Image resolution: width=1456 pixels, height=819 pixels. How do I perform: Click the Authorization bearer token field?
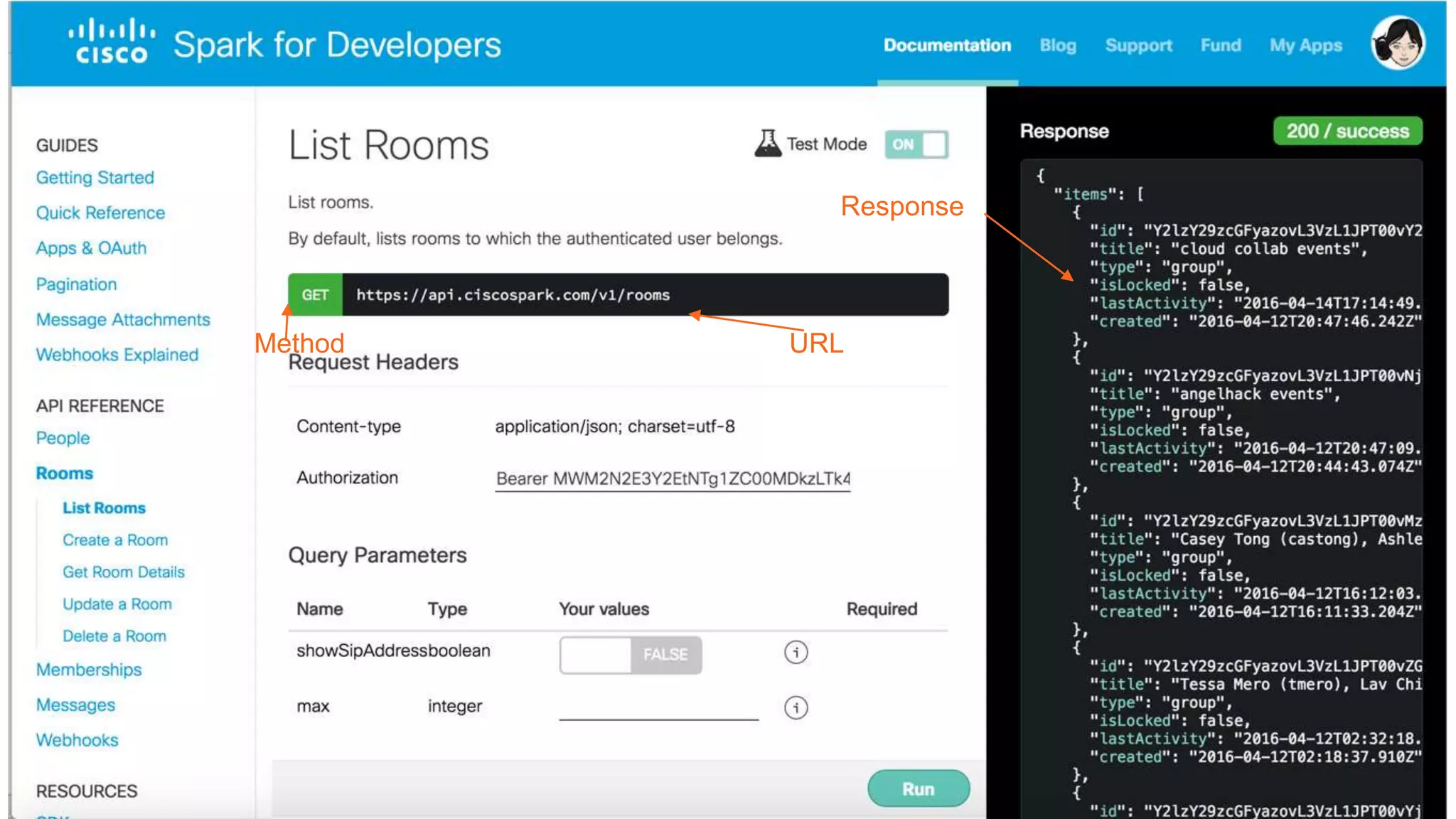pyautogui.click(x=673, y=478)
